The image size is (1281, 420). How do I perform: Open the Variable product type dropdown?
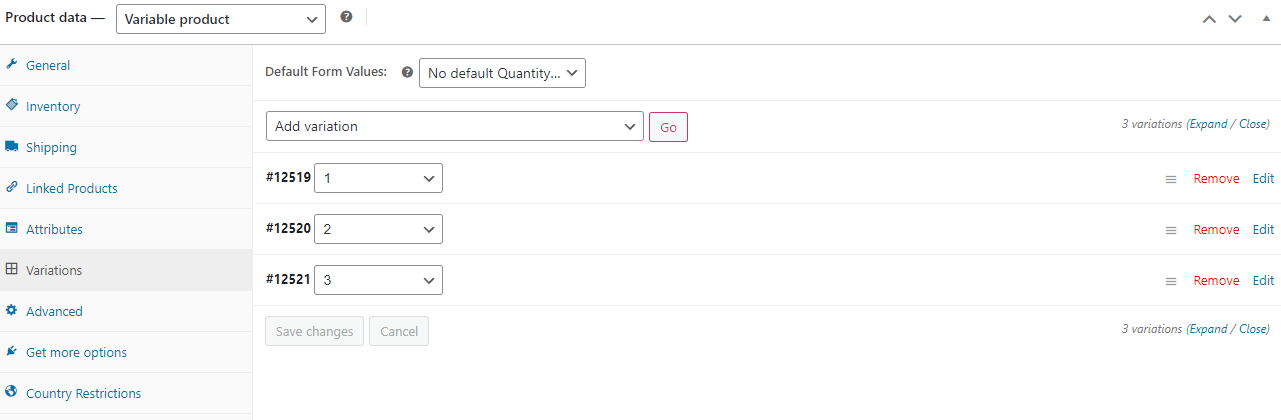(x=221, y=19)
